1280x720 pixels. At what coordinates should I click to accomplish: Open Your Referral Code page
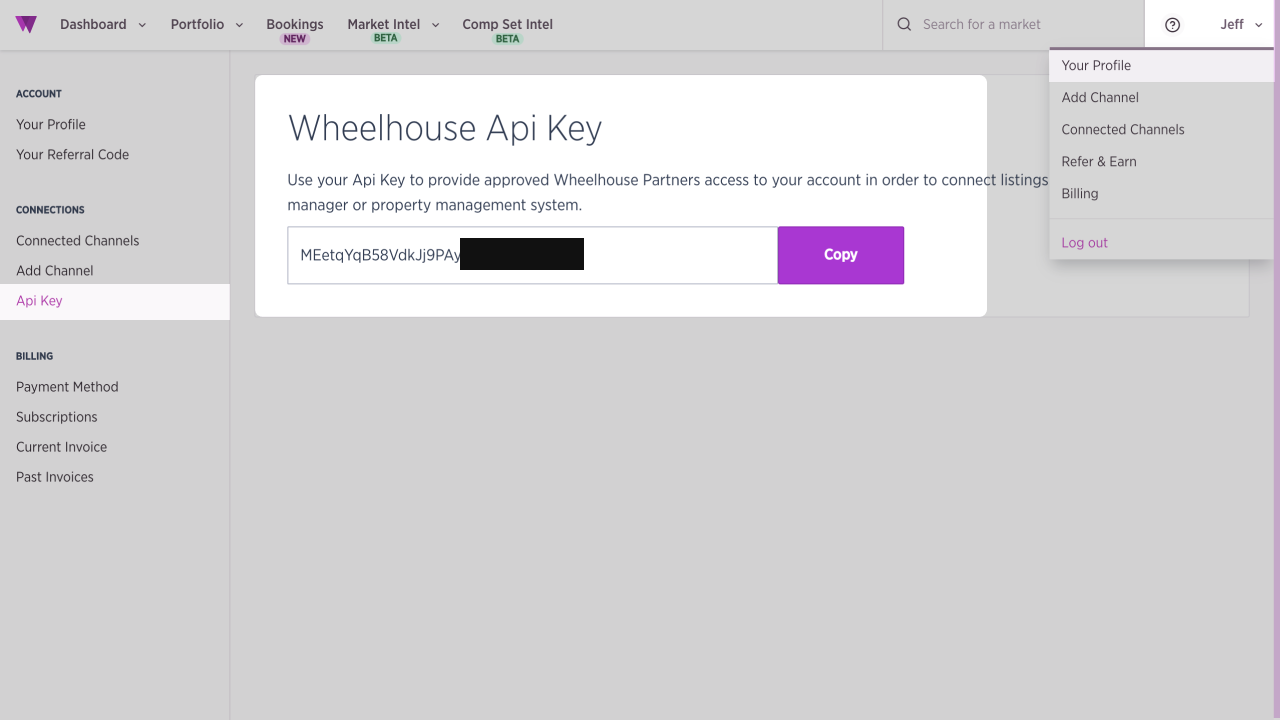72,155
